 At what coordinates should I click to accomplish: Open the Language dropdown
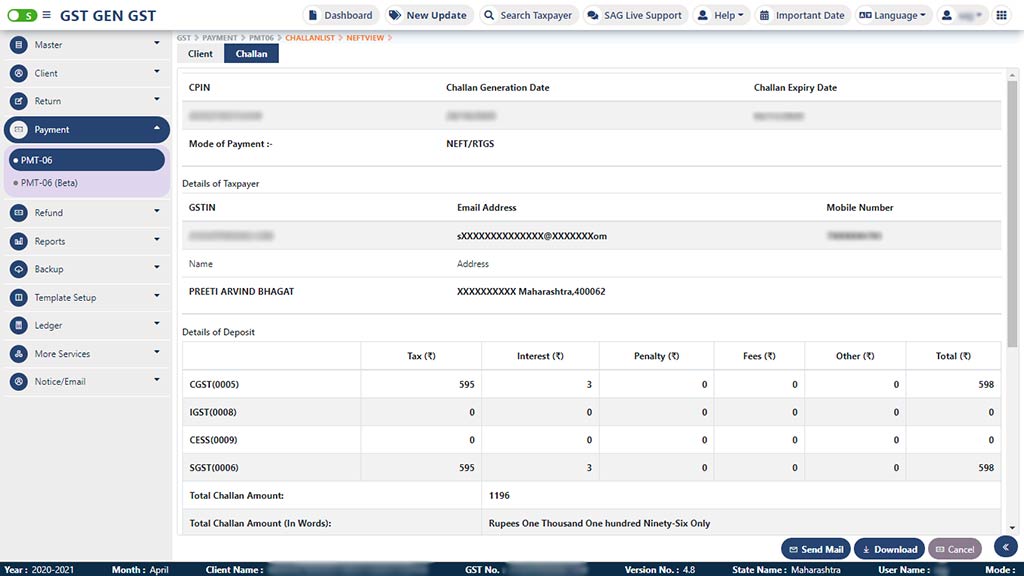point(893,16)
